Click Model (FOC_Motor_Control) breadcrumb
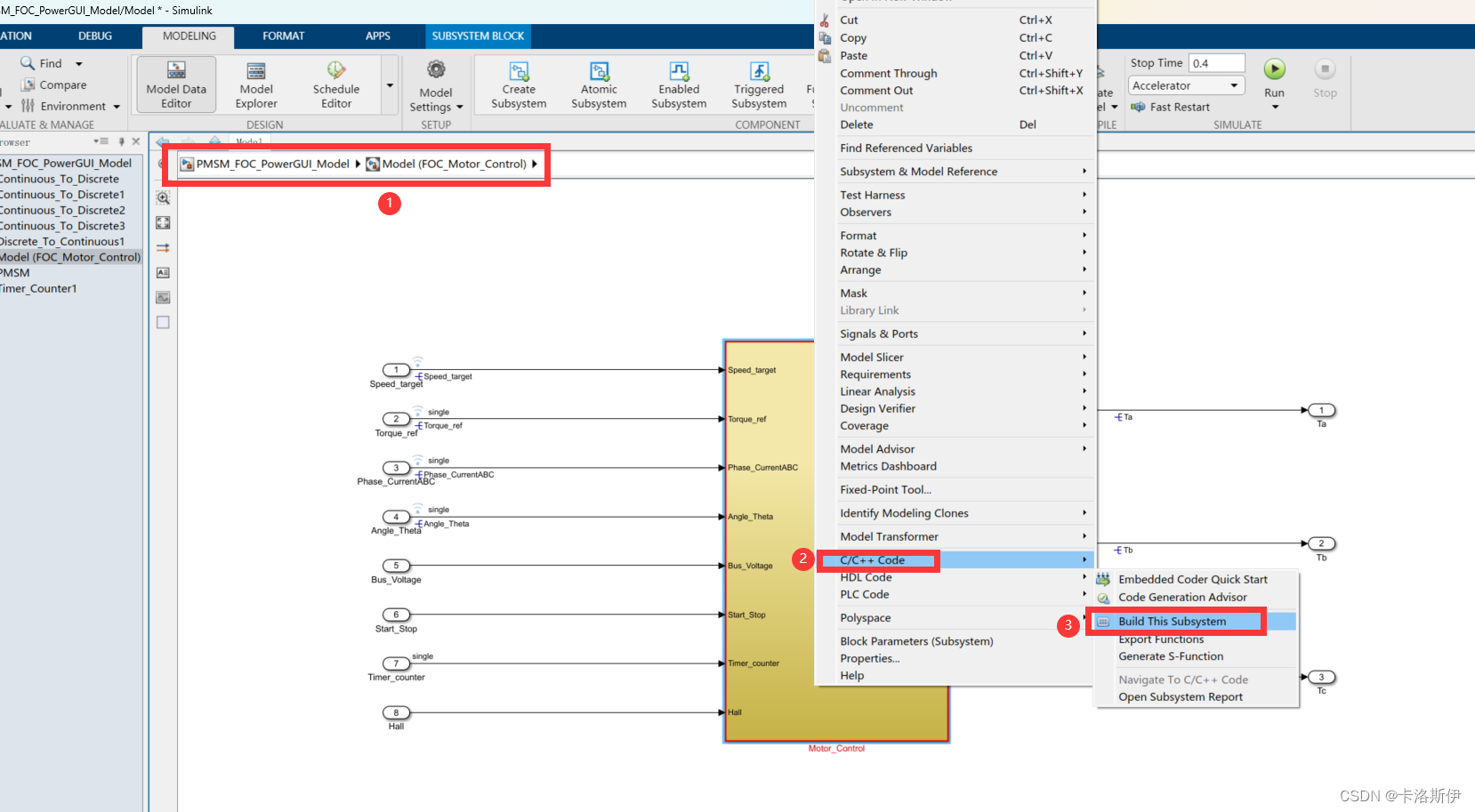The height and width of the screenshot is (812, 1475). point(454,164)
